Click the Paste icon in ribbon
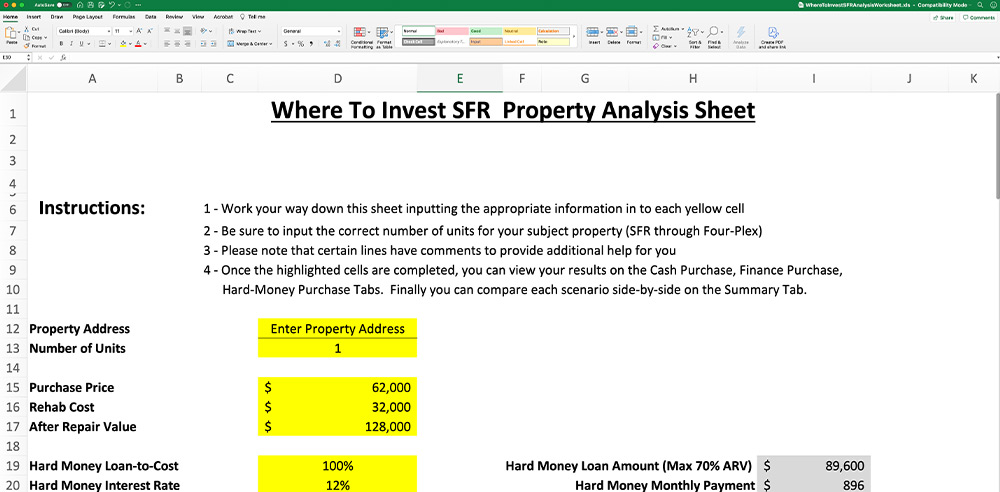The width and height of the screenshot is (1000, 492). pos(11,34)
